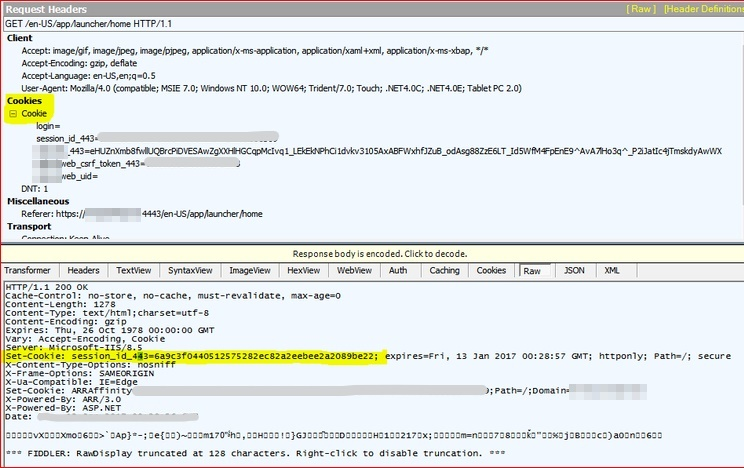This screenshot has width=744, height=468.
Task: Click the Content-Length: 1278 line
Action: [x=60, y=304]
